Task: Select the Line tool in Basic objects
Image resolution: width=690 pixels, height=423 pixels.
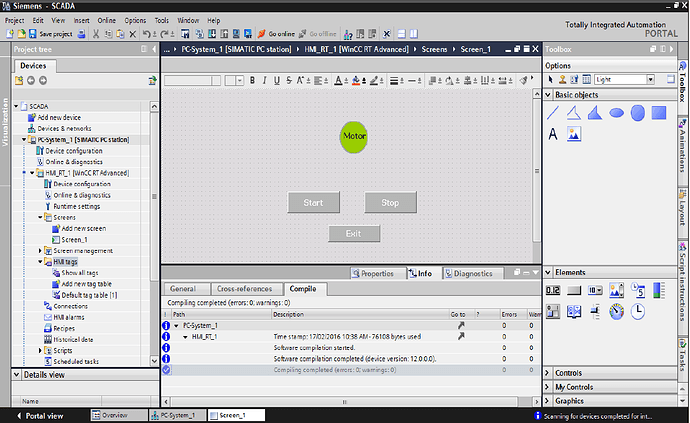Action: tap(553, 113)
